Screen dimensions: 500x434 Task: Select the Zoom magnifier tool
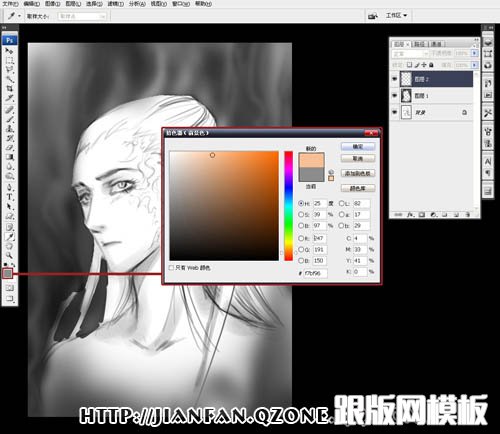pyautogui.click(x=9, y=255)
